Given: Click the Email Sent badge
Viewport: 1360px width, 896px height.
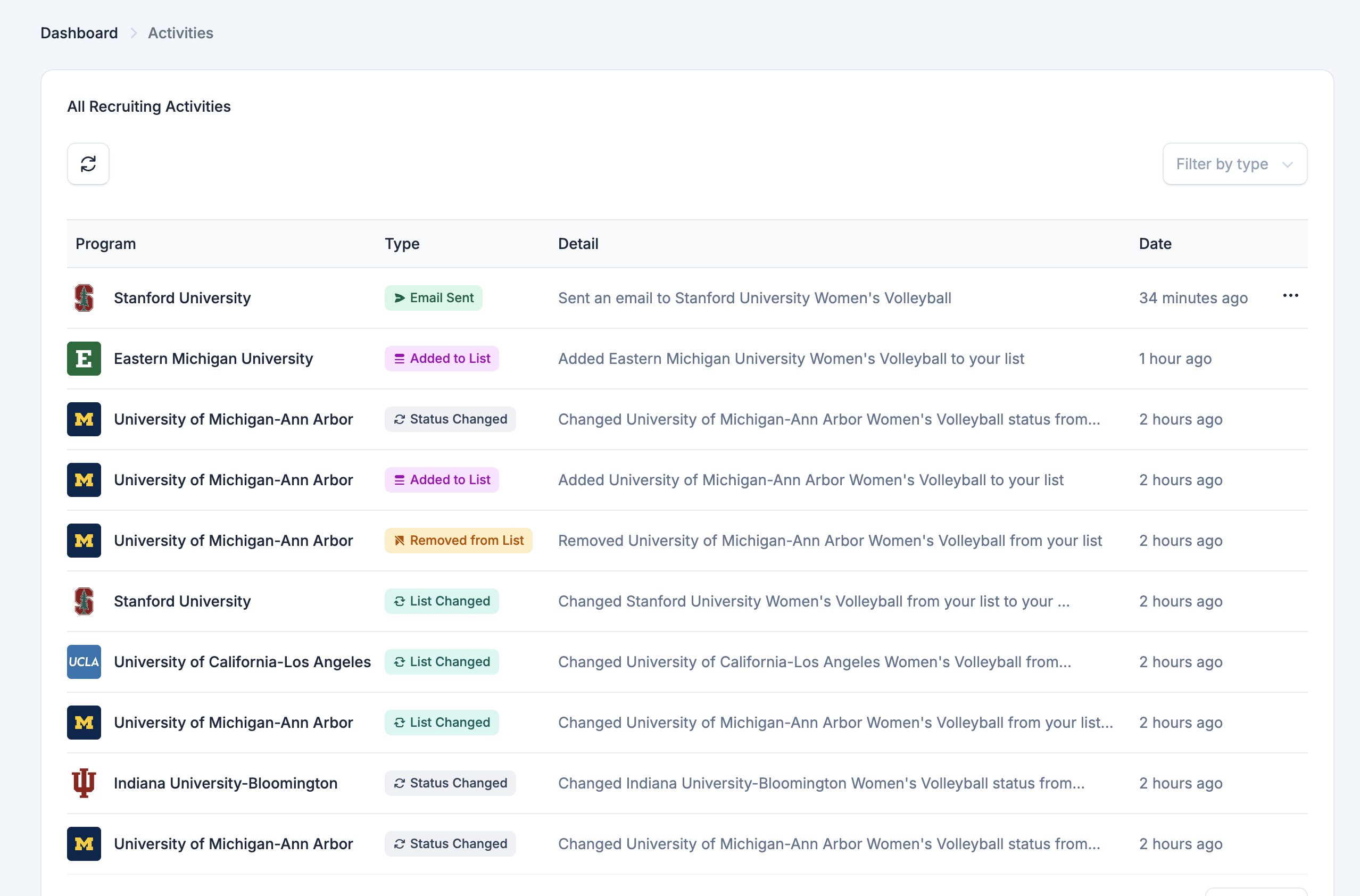Looking at the screenshot, I should pyautogui.click(x=433, y=298).
